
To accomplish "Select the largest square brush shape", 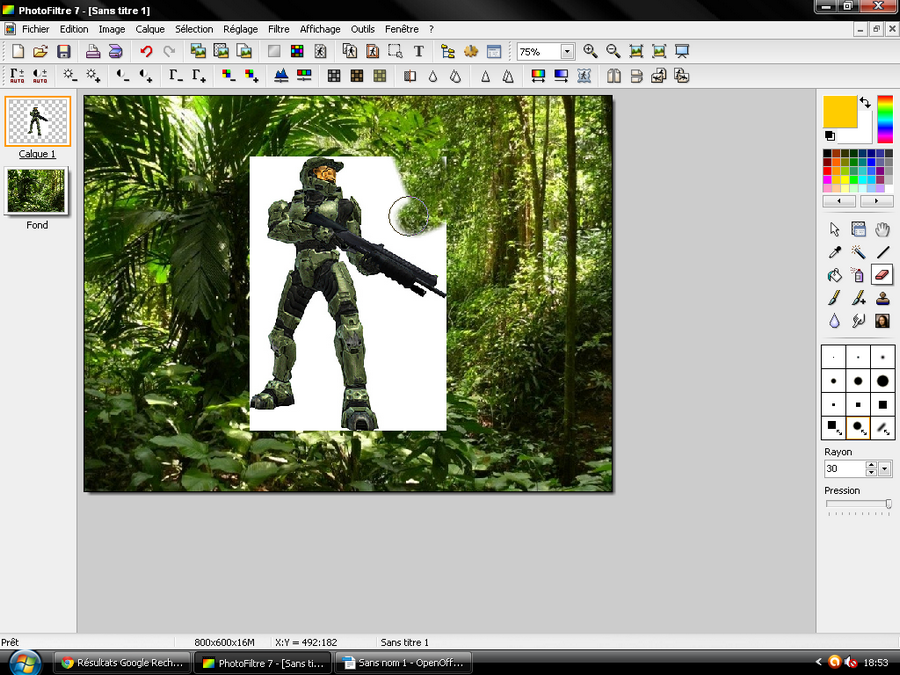I will pyautogui.click(x=882, y=405).
